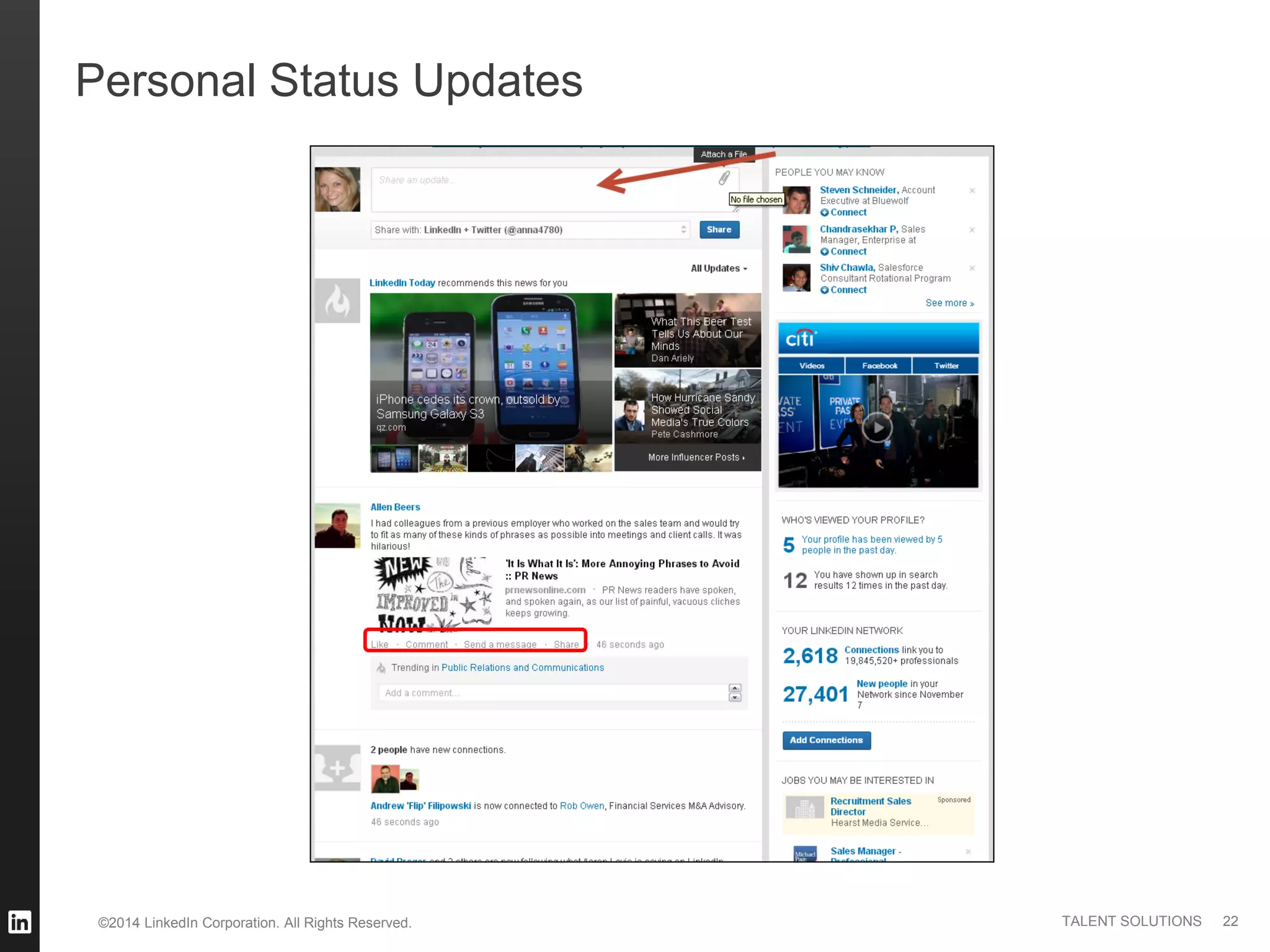
Task: Click Share link under Allen Beers' post
Action: 566,645
